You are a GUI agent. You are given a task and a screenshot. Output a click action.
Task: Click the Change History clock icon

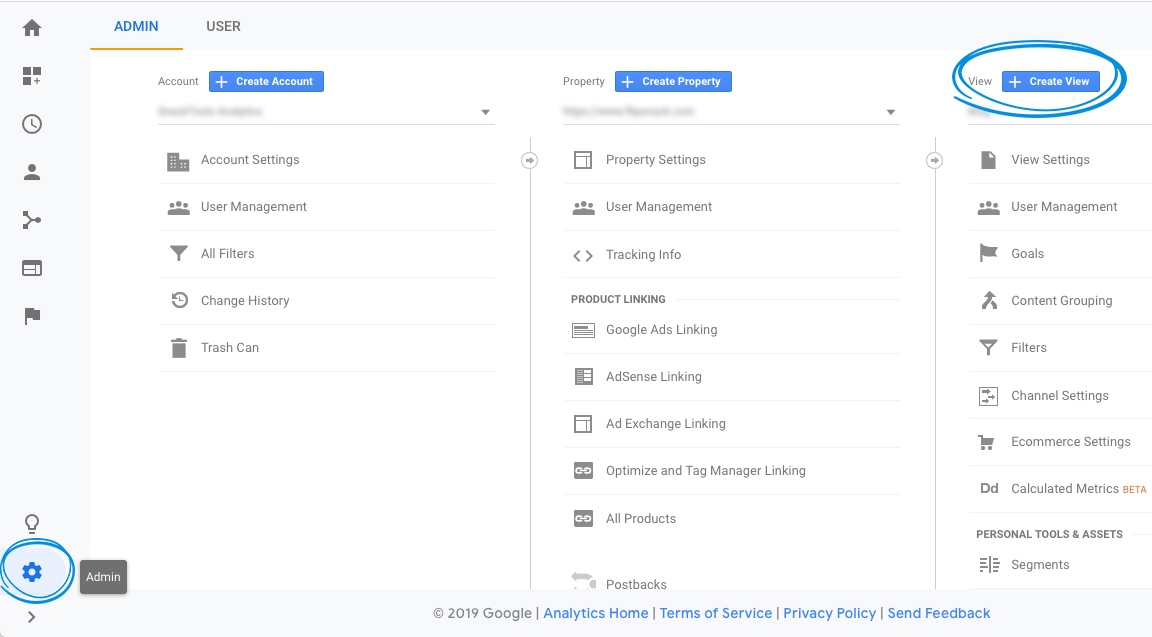[x=179, y=300]
